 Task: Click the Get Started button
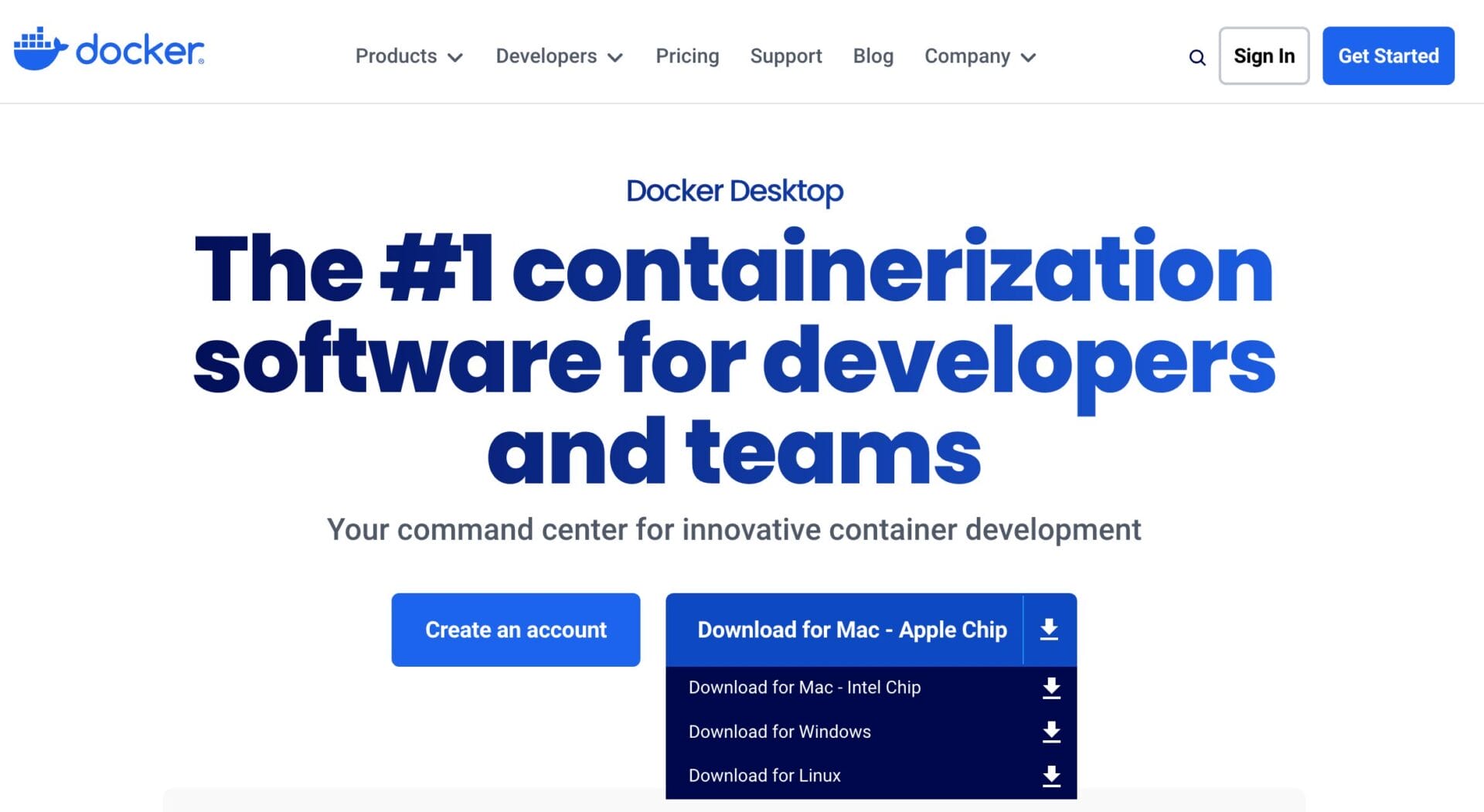tap(1387, 56)
